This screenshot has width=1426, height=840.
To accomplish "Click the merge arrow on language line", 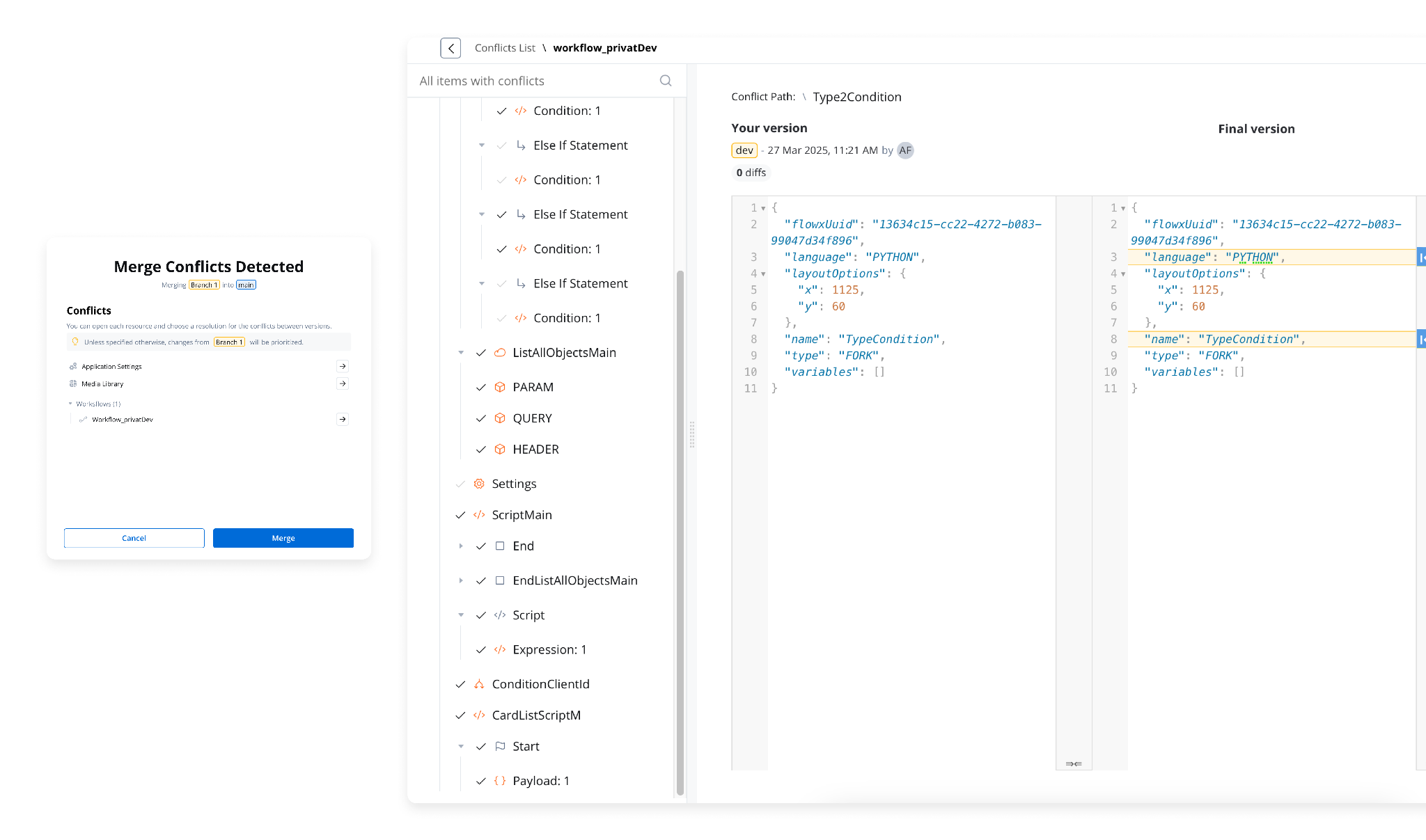I will [1421, 257].
